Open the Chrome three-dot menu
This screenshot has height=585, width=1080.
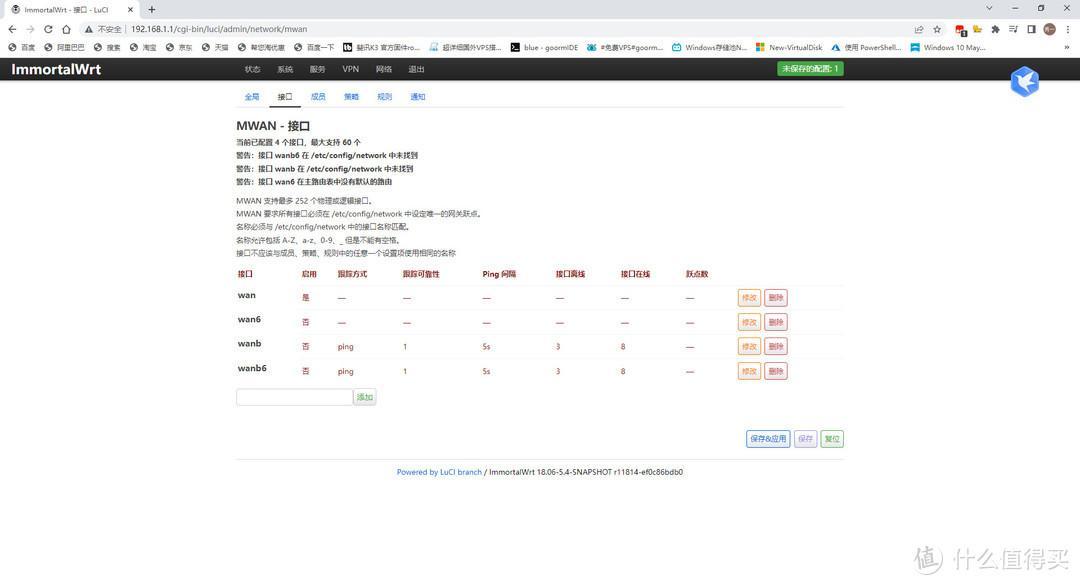pyautogui.click(x=1068, y=29)
